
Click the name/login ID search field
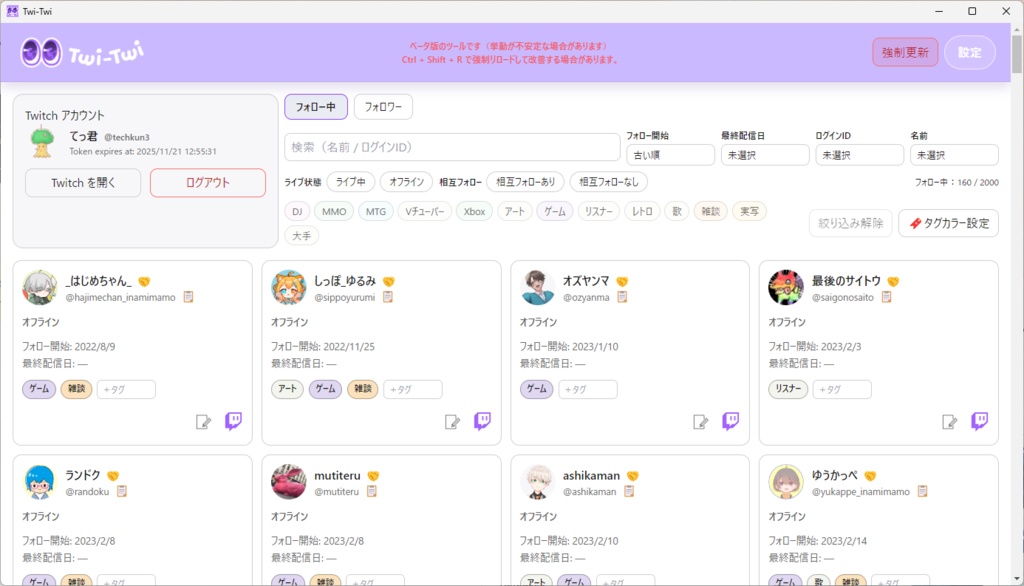point(450,147)
